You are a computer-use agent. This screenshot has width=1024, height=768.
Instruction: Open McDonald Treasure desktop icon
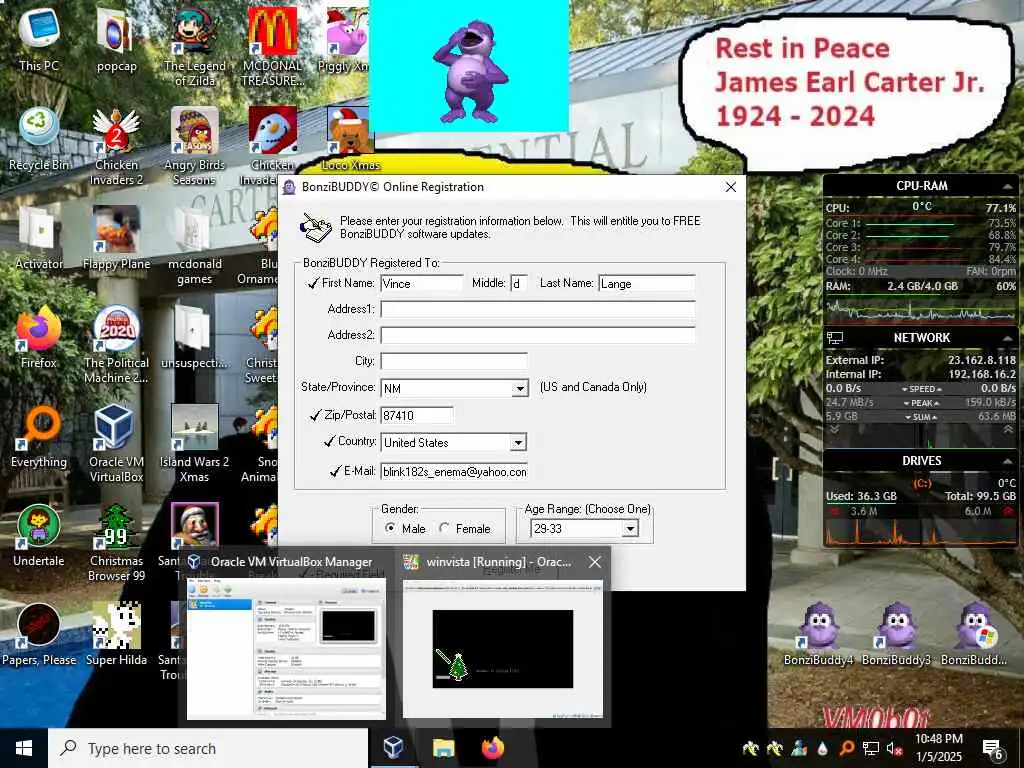272,47
